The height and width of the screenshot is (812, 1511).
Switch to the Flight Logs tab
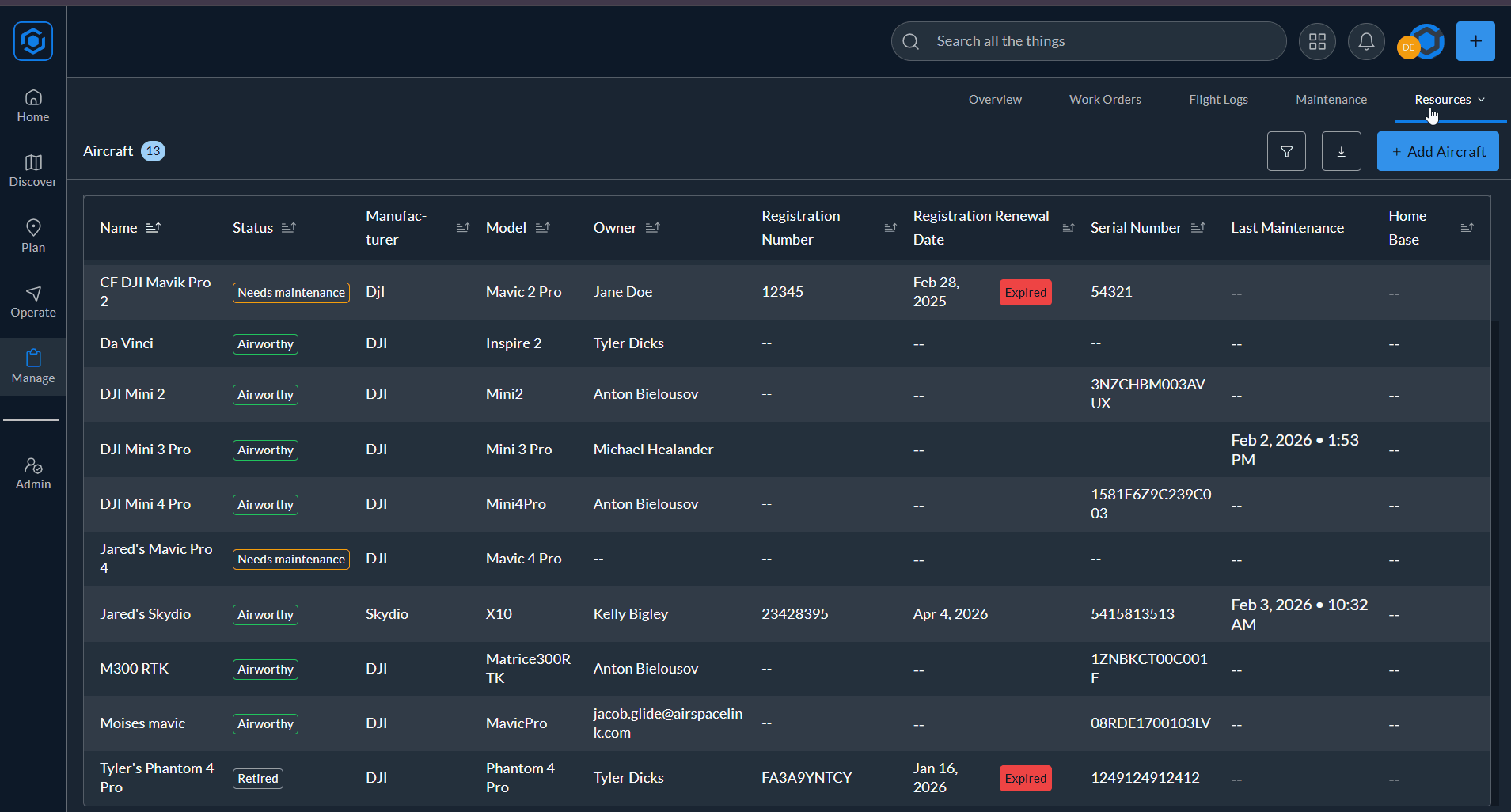[1218, 100]
